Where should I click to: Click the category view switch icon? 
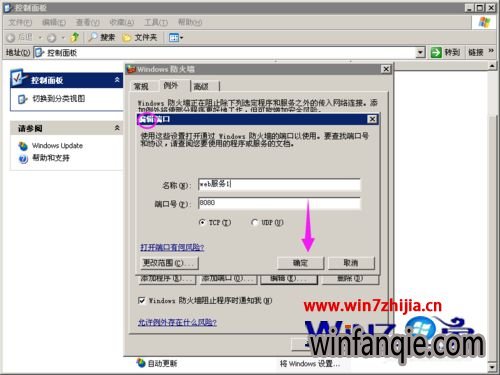tap(22, 99)
